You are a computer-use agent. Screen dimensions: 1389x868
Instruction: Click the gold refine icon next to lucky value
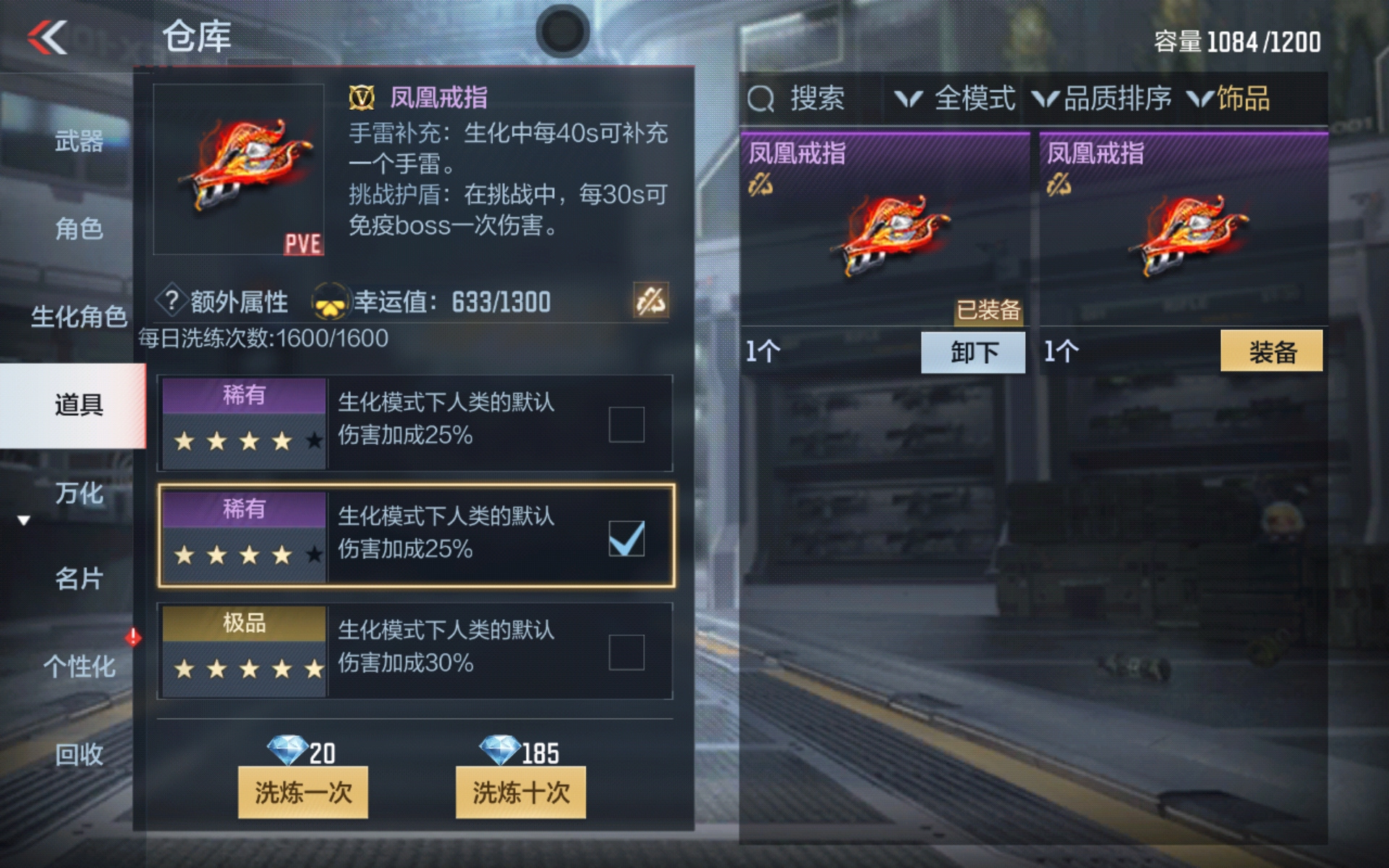[651, 300]
